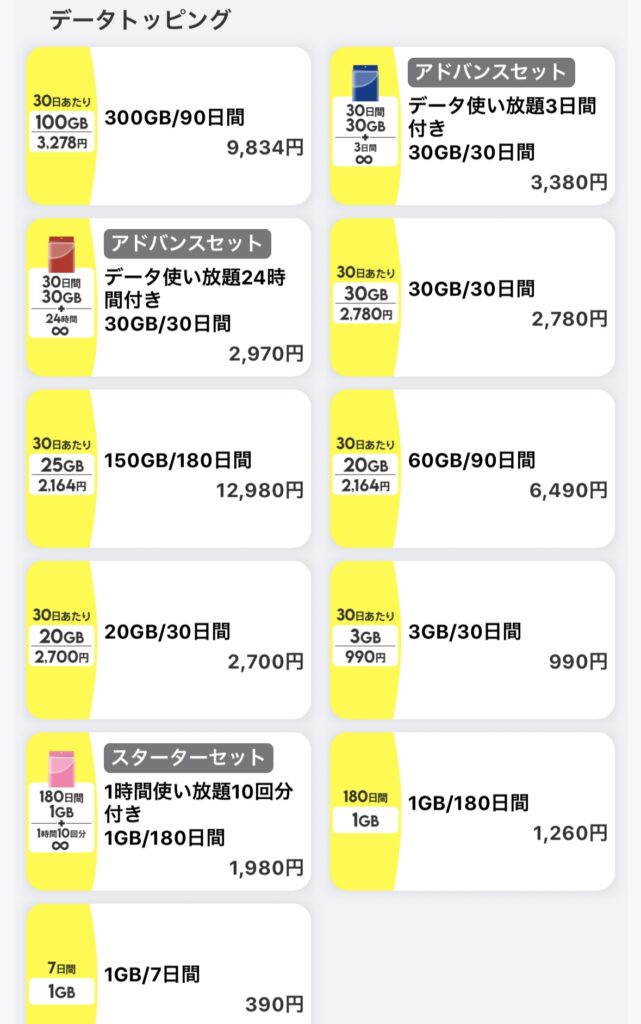Select the 150GB/180日間 plan card
The image size is (641, 1024).
pos(168,469)
